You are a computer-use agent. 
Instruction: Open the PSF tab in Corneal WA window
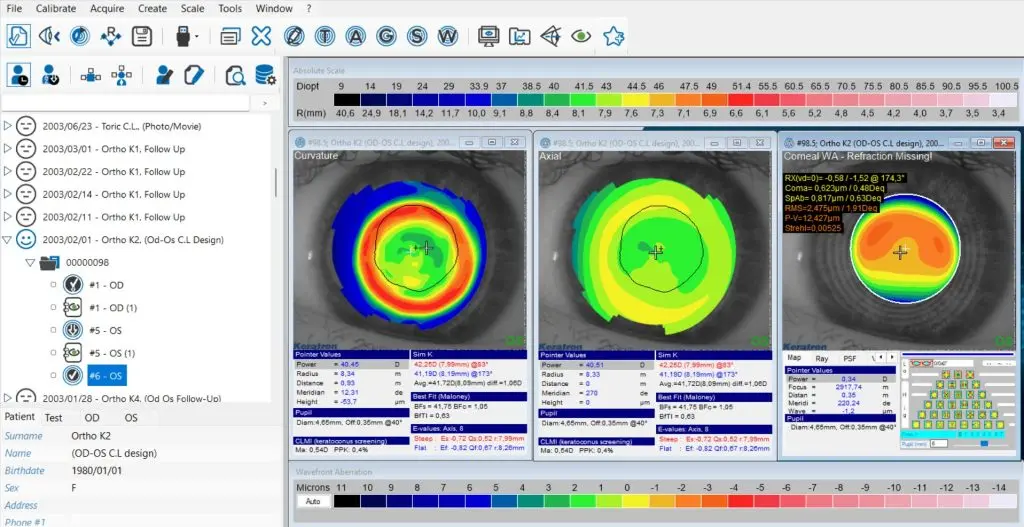click(x=850, y=359)
